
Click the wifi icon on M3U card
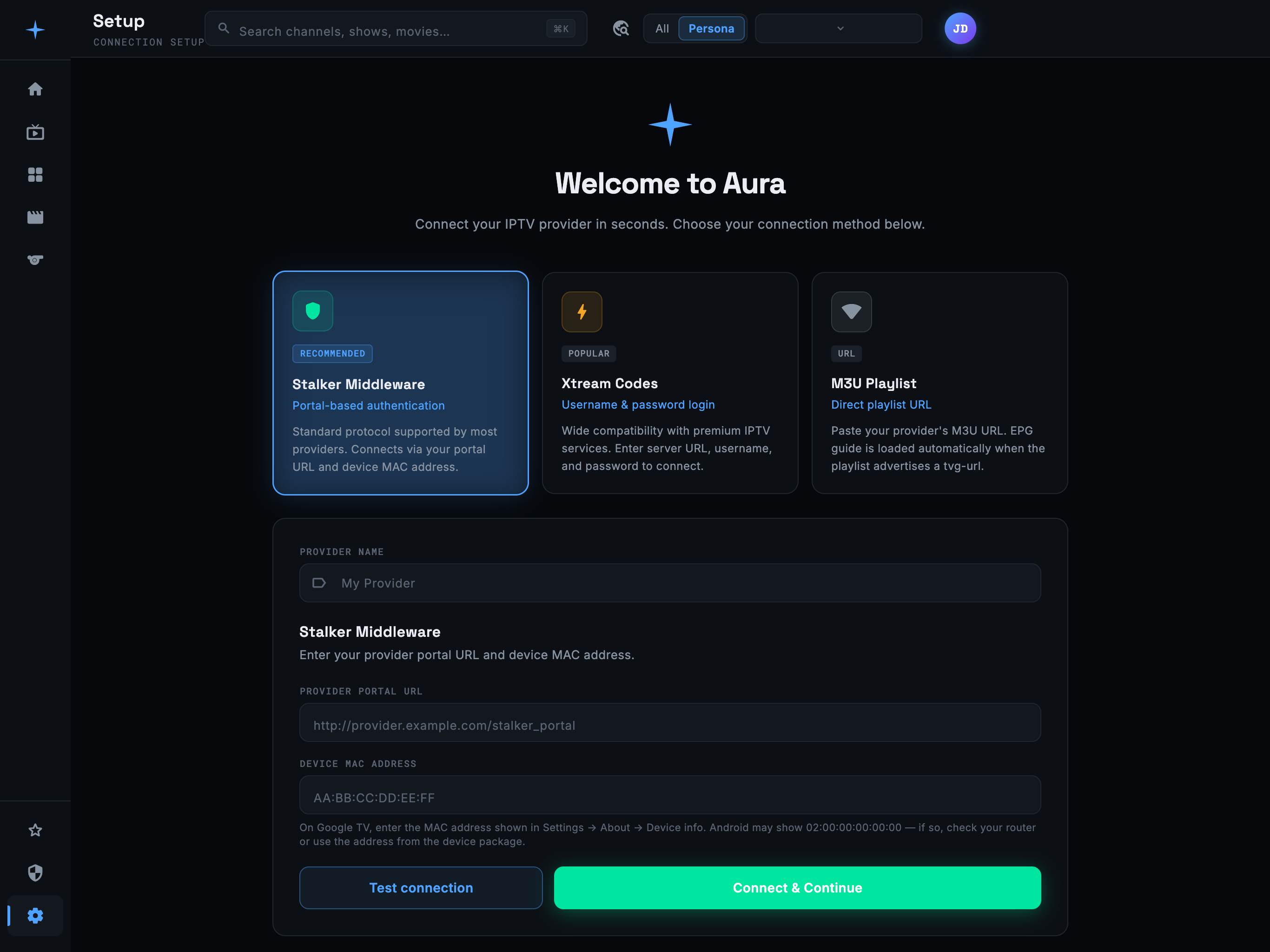(x=851, y=312)
